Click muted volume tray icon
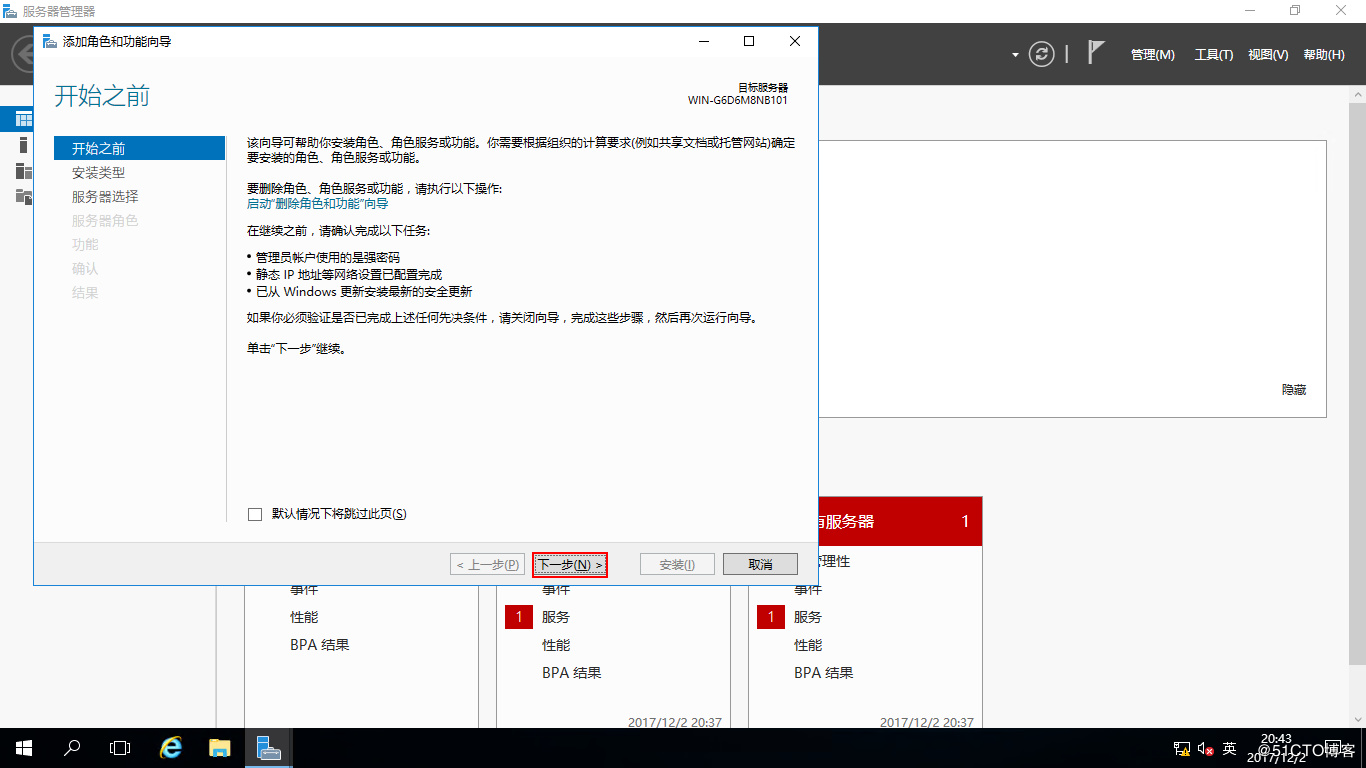The width and height of the screenshot is (1366, 768). click(x=1205, y=748)
